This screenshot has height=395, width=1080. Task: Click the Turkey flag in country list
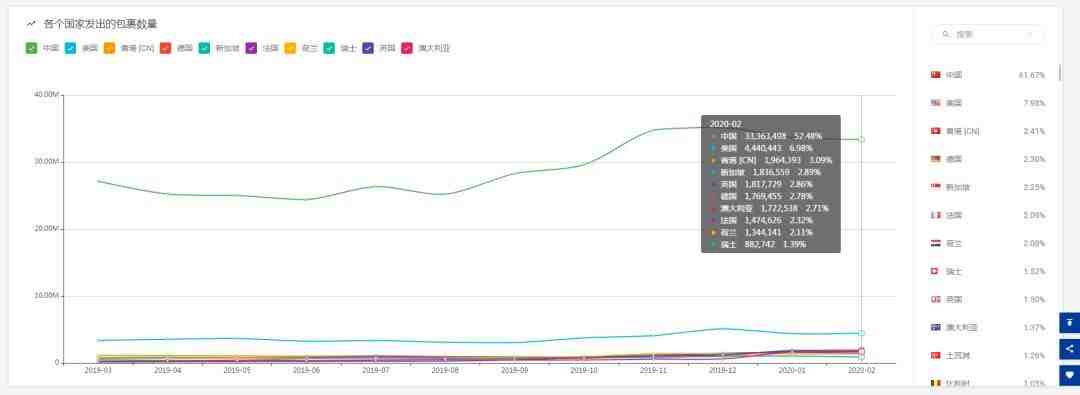(x=935, y=356)
